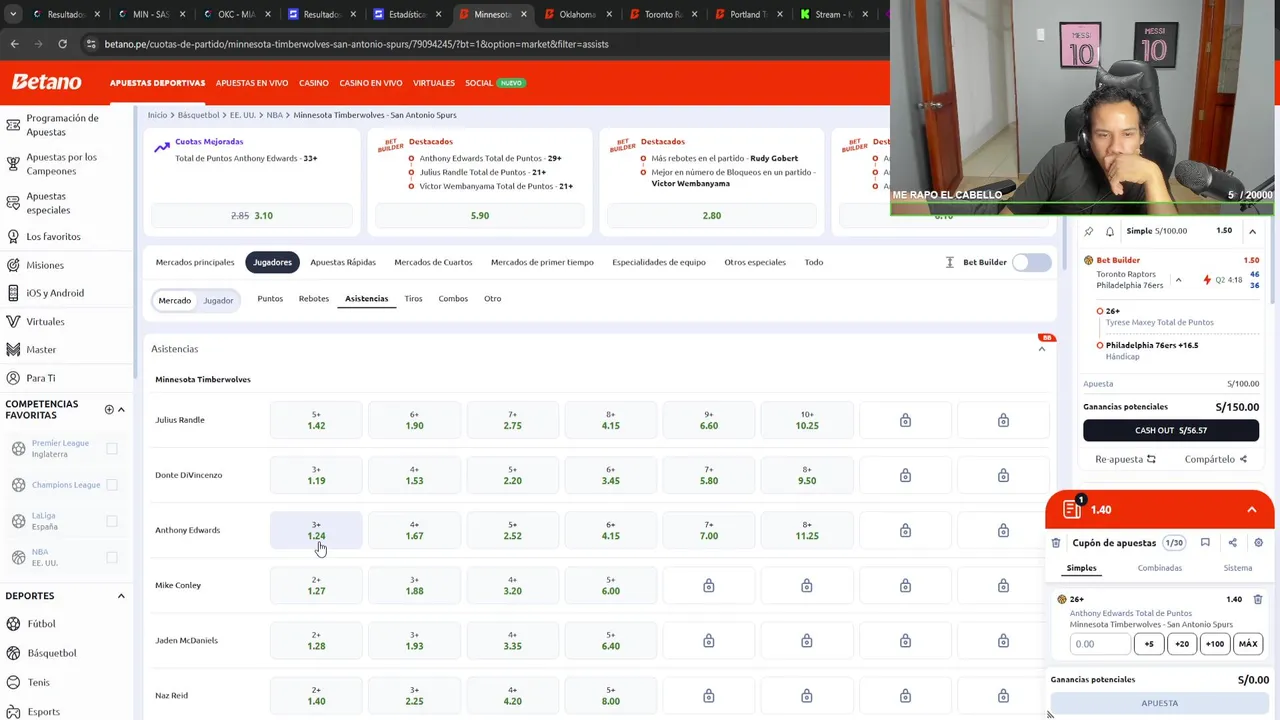Collapse Deportes section

[121, 596]
